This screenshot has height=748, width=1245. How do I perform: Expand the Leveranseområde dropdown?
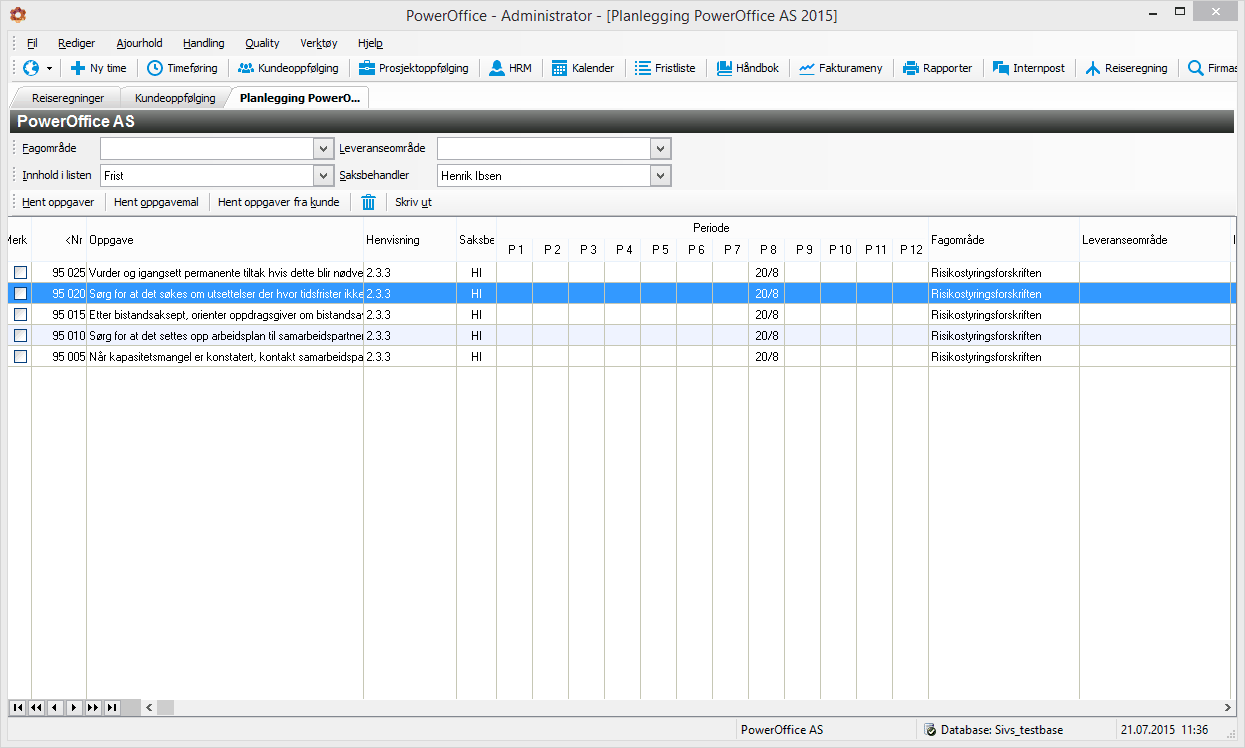pyautogui.click(x=660, y=149)
